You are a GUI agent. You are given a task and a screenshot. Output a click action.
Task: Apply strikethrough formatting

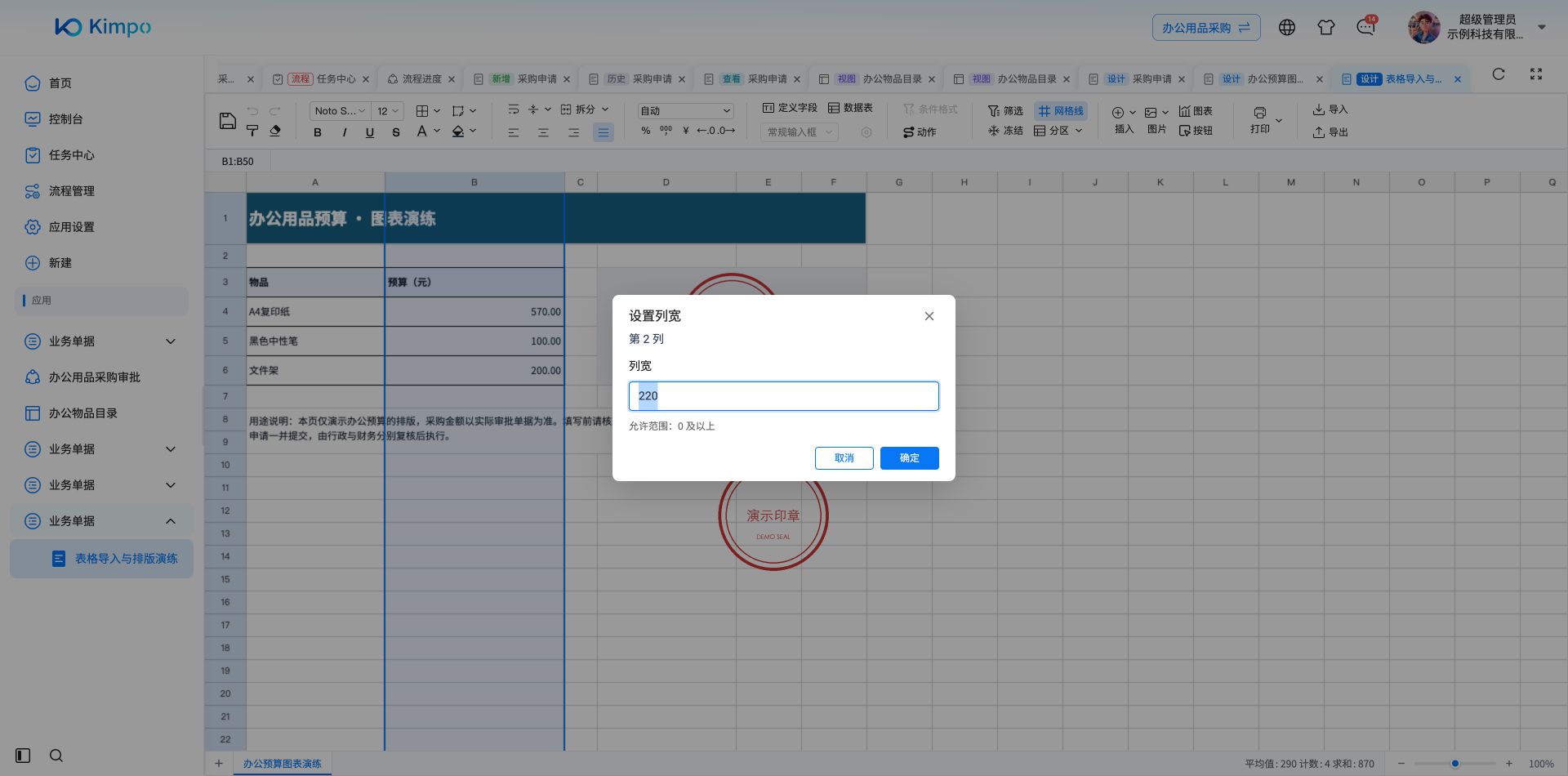coord(396,132)
